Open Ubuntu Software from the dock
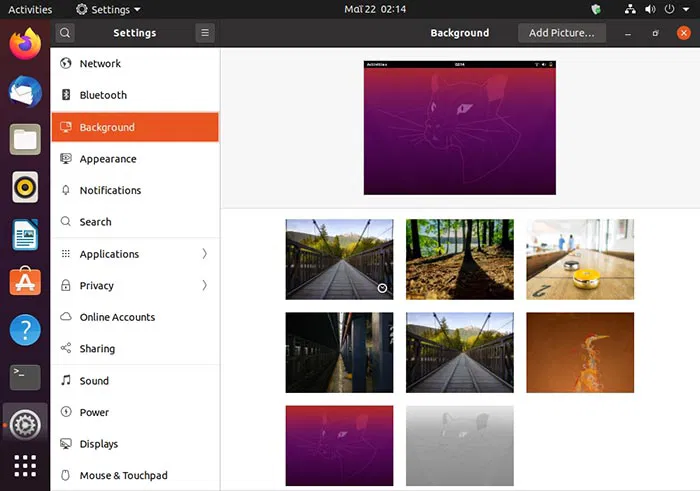Viewport: 700px width, 491px height. (25, 282)
